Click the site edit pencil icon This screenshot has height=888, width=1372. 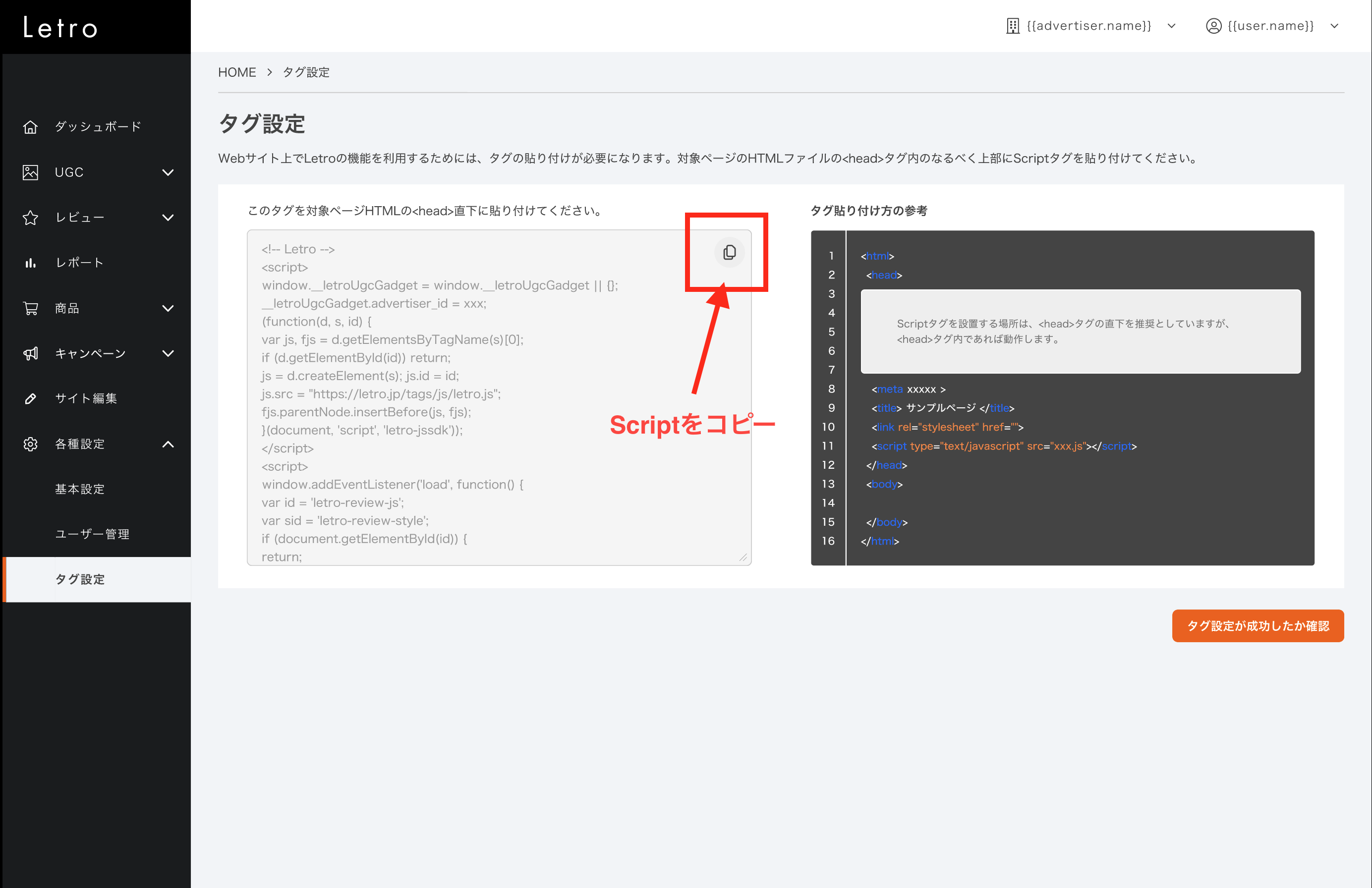click(31, 399)
